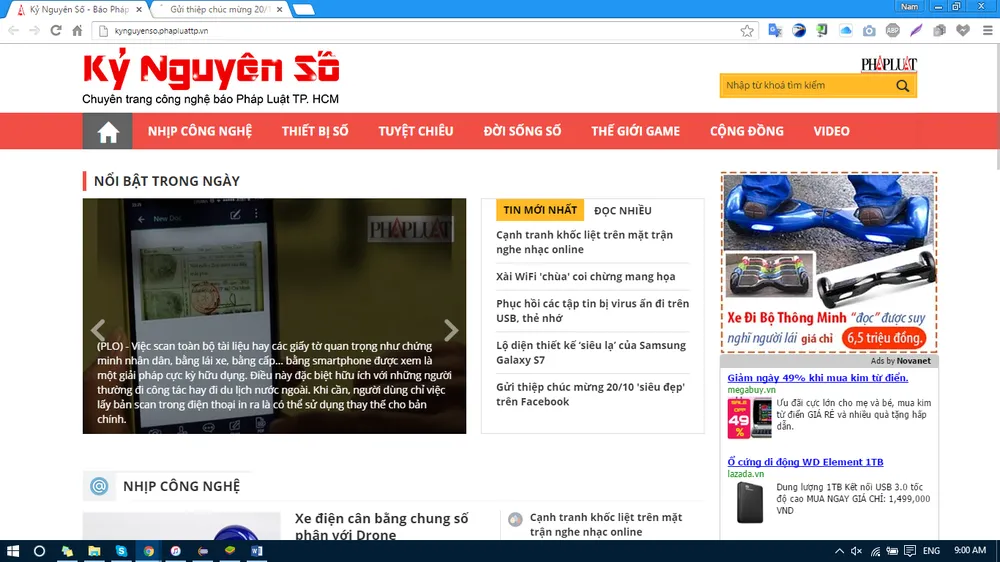The width and height of the screenshot is (1000, 562).
Task: Open the eagle globe extension icon
Action: click(x=798, y=31)
